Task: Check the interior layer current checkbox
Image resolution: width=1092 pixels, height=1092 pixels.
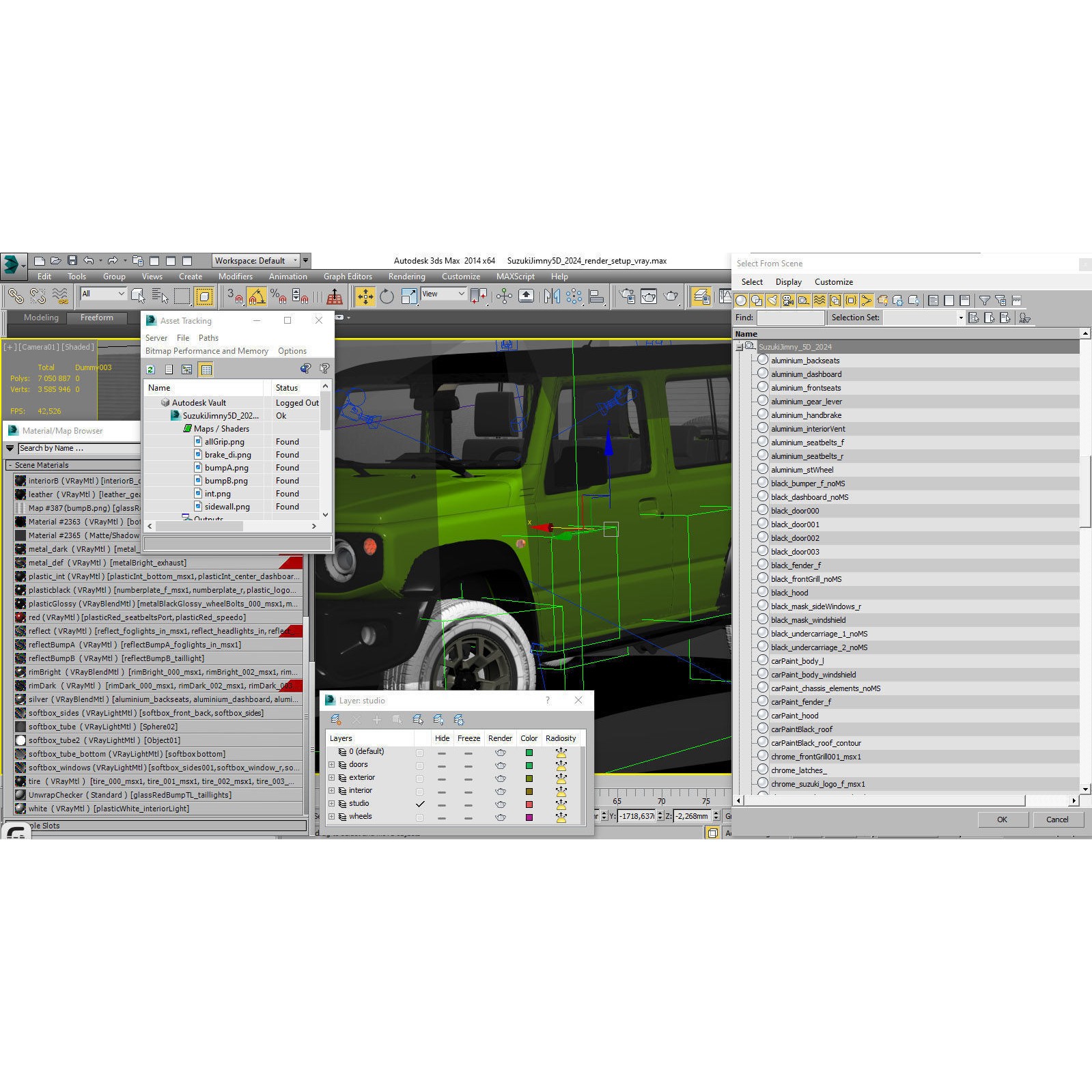Action: [x=420, y=792]
